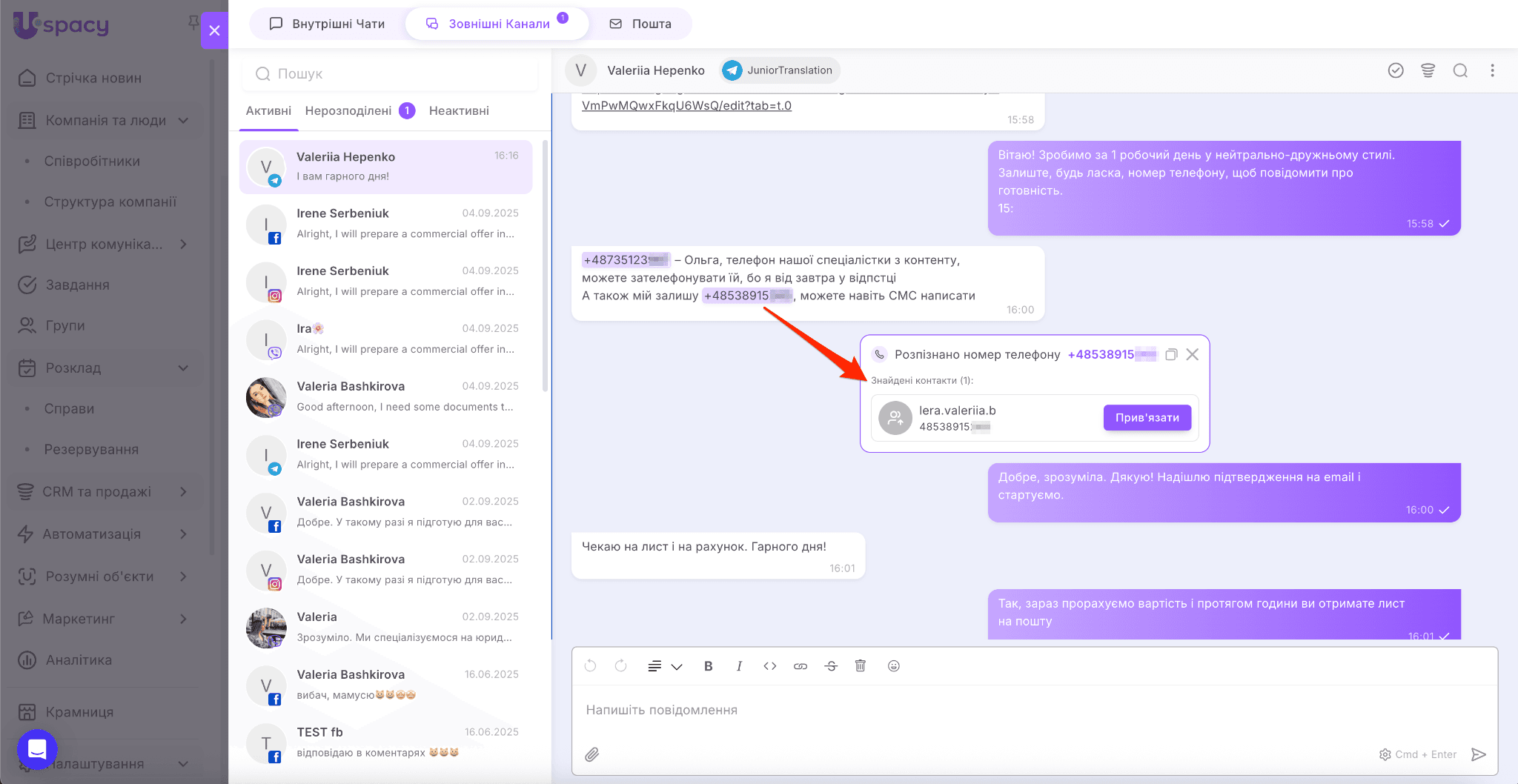Toggle italic formatting in the editor

[739, 666]
